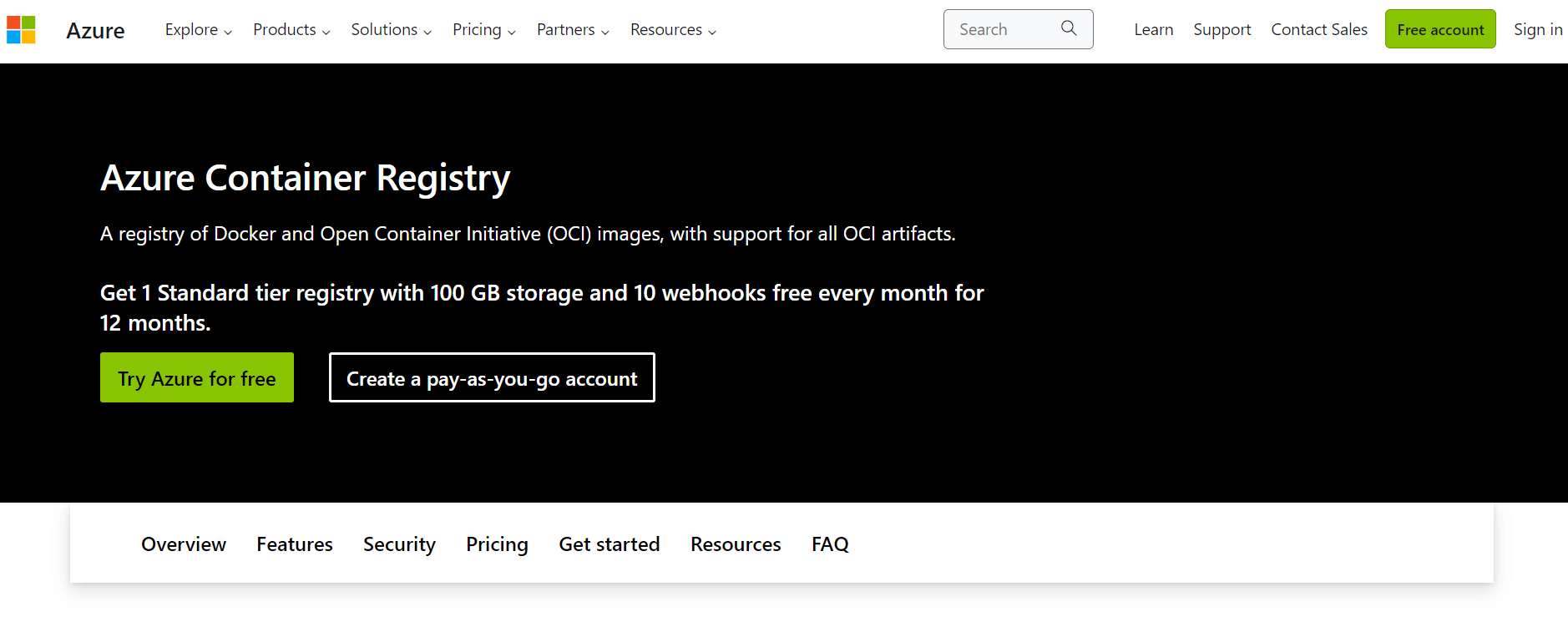Click the green Free account button

[1440, 29]
